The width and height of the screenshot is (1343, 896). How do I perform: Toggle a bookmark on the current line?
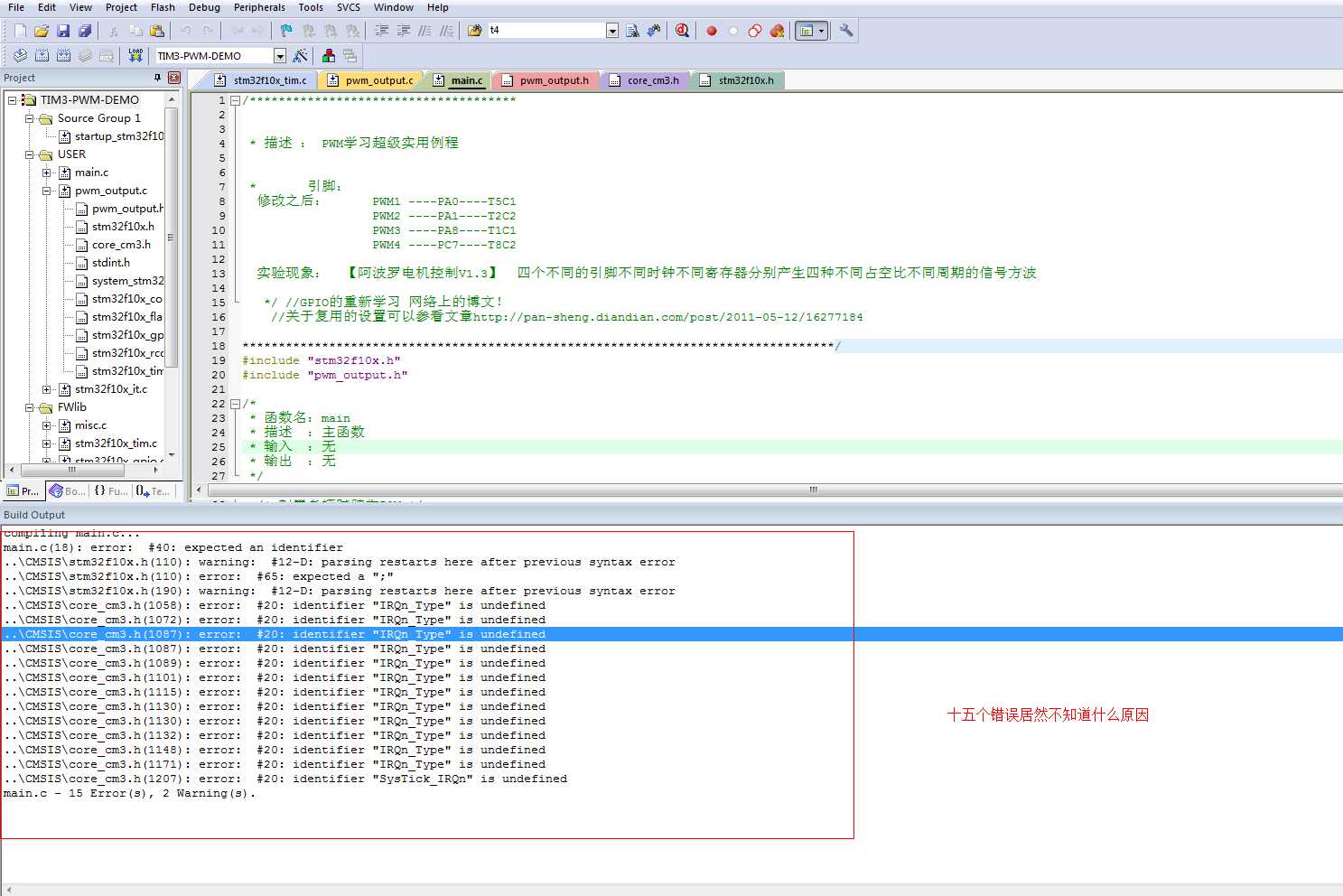click(x=286, y=31)
